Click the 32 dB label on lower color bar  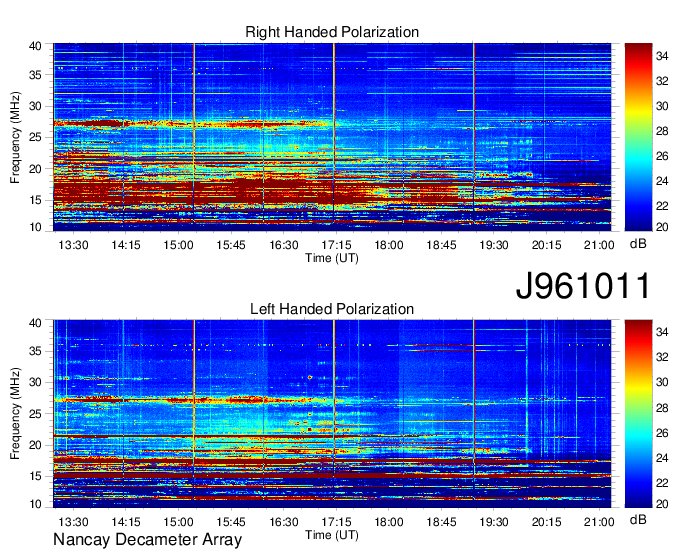[x=662, y=357]
